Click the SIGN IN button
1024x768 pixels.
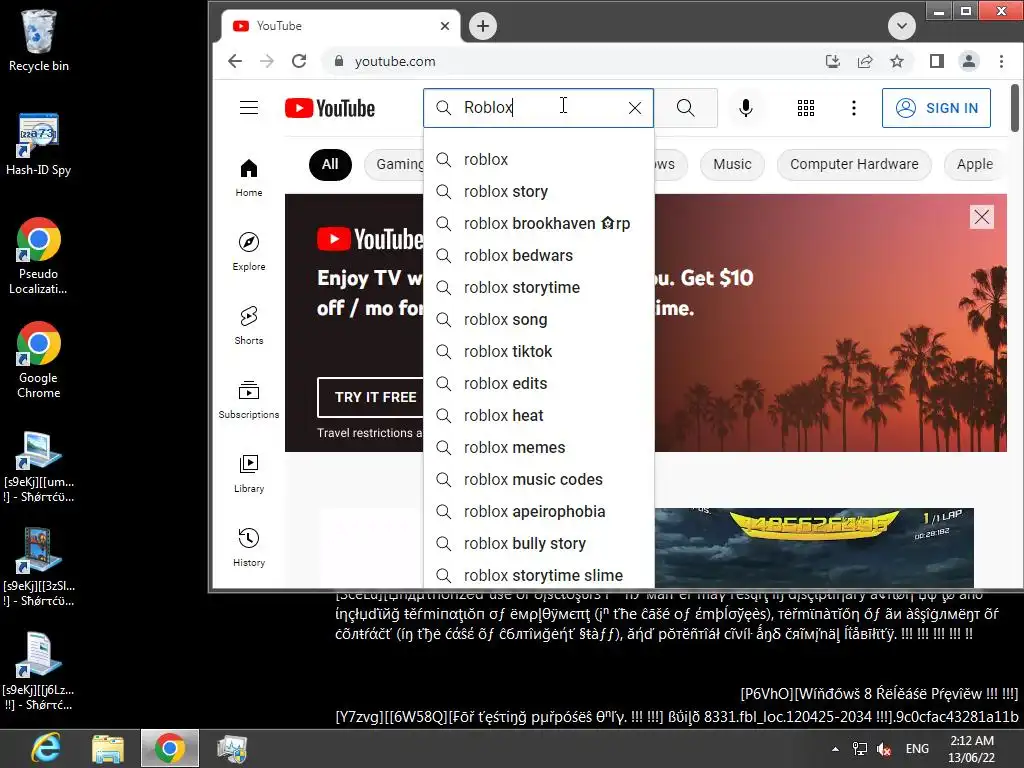[936, 108]
